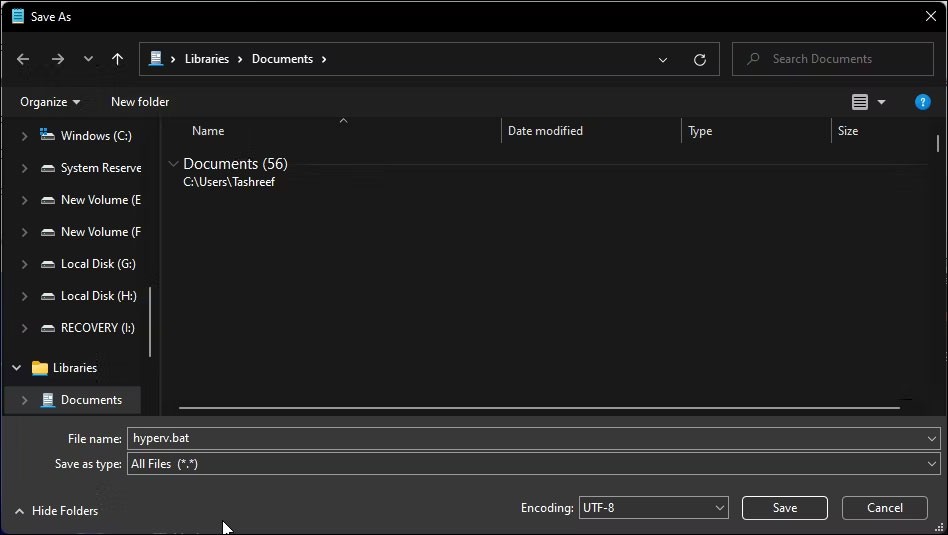Click the RECOVERY (I:) drive icon

pos(47,328)
